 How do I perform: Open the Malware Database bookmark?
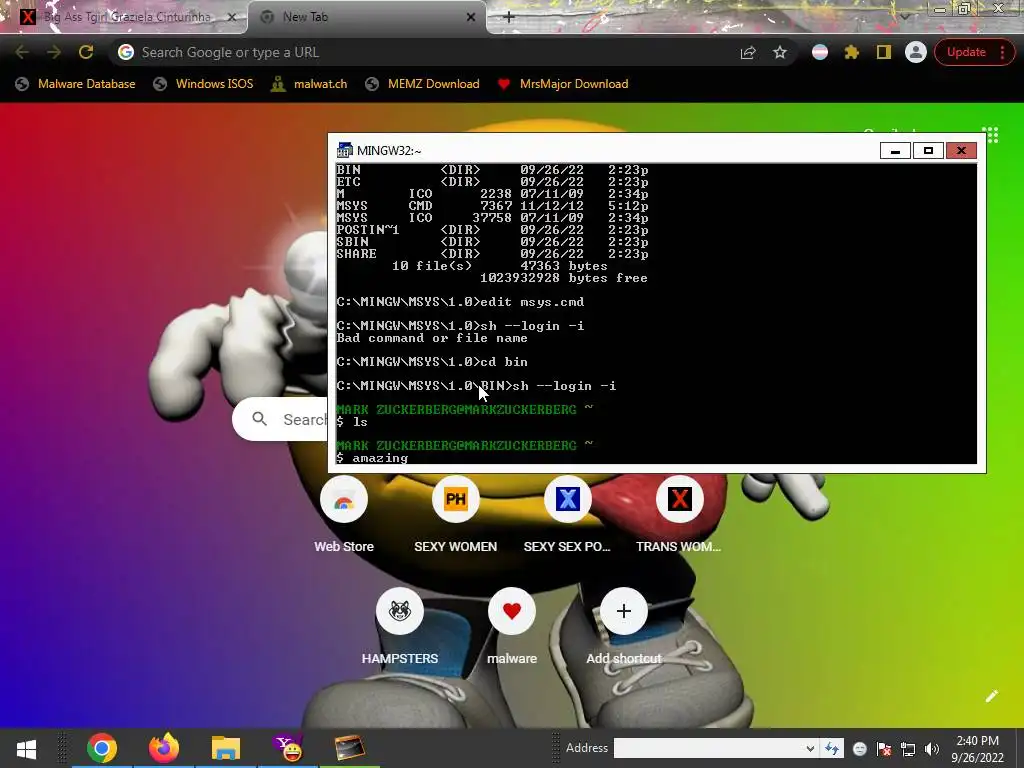pyautogui.click(x=76, y=84)
